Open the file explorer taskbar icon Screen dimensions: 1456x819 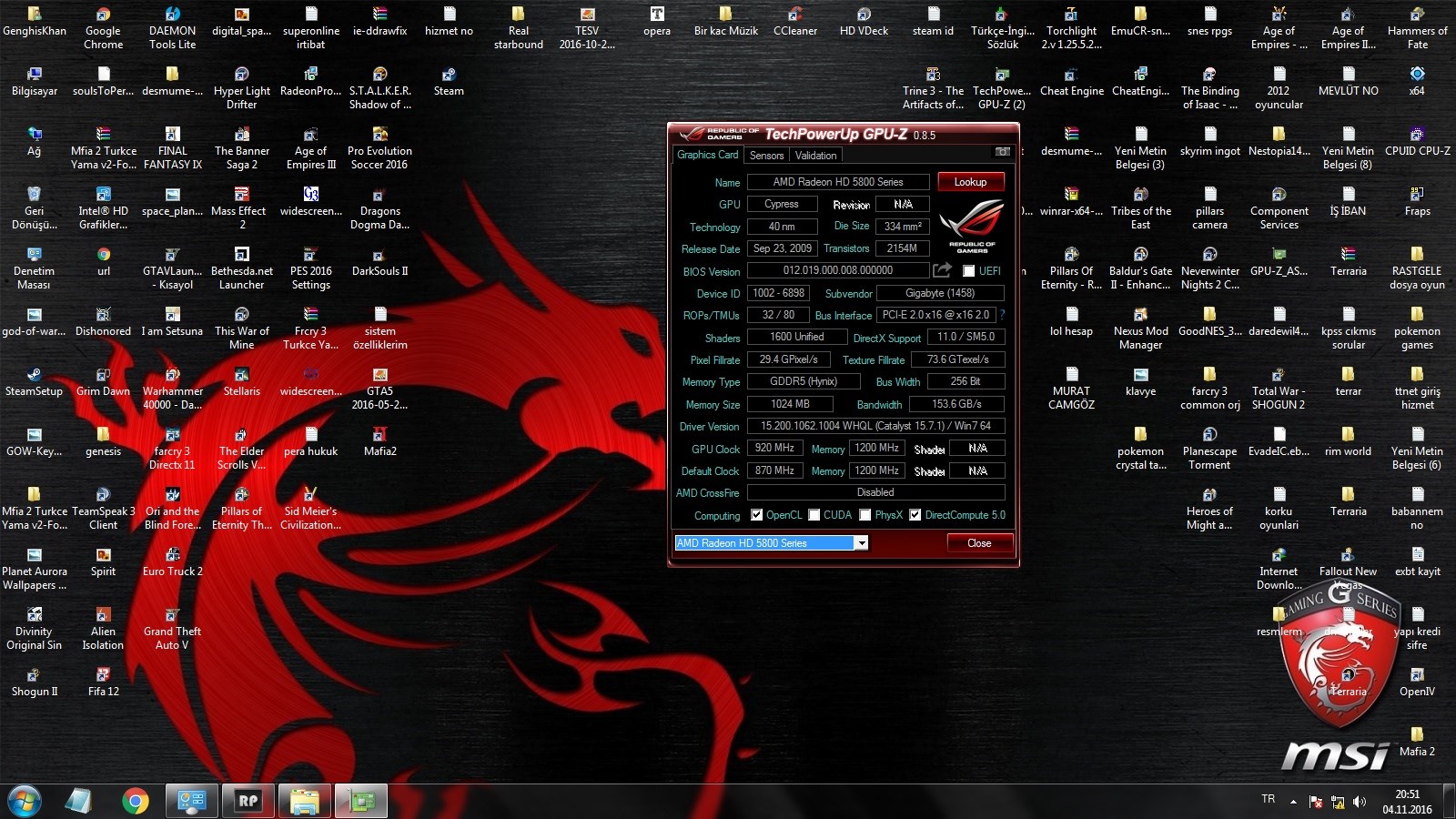click(x=304, y=801)
